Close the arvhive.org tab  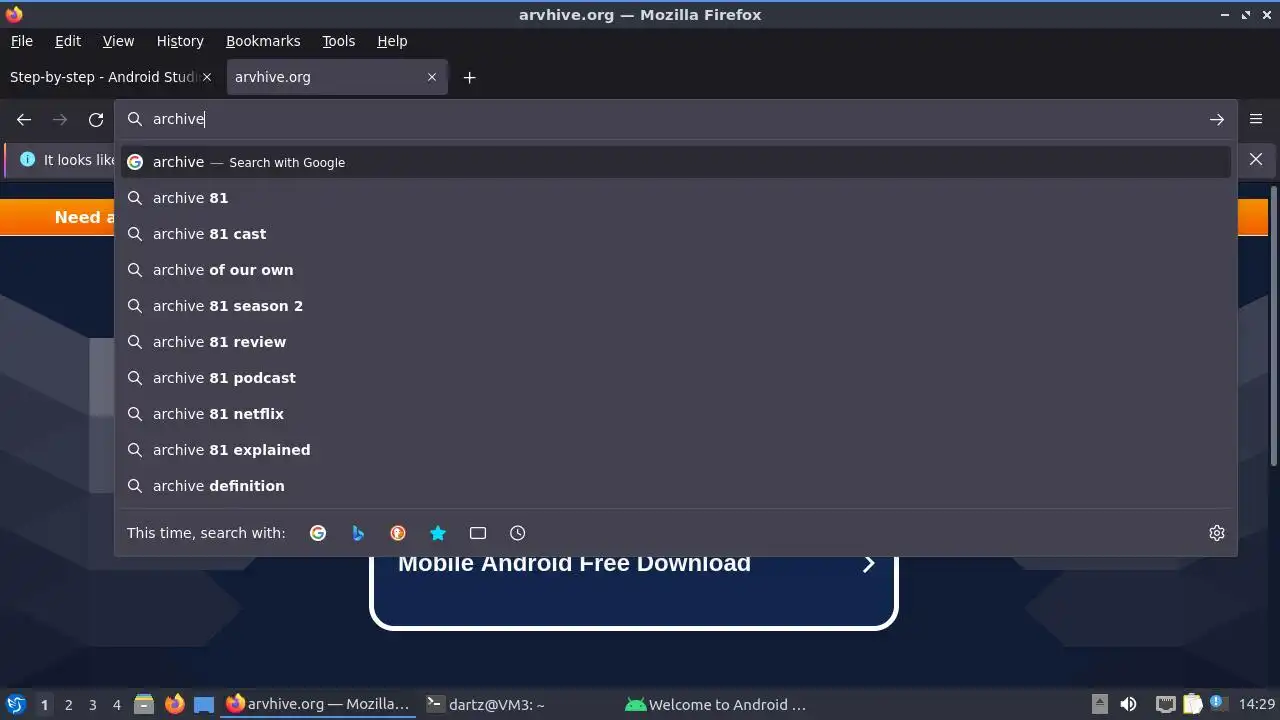click(432, 77)
